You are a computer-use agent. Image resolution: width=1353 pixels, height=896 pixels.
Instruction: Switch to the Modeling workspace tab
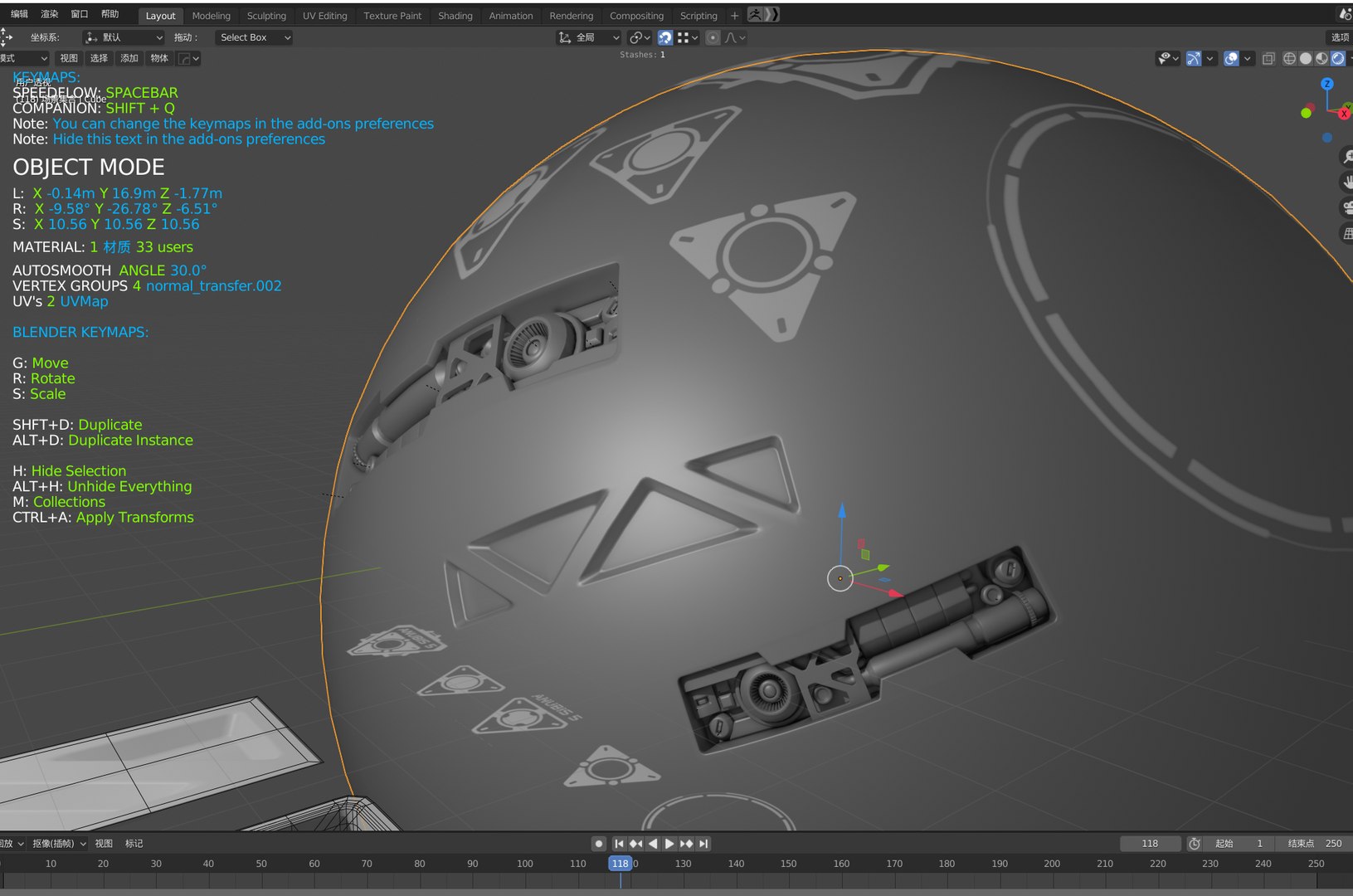[x=211, y=15]
